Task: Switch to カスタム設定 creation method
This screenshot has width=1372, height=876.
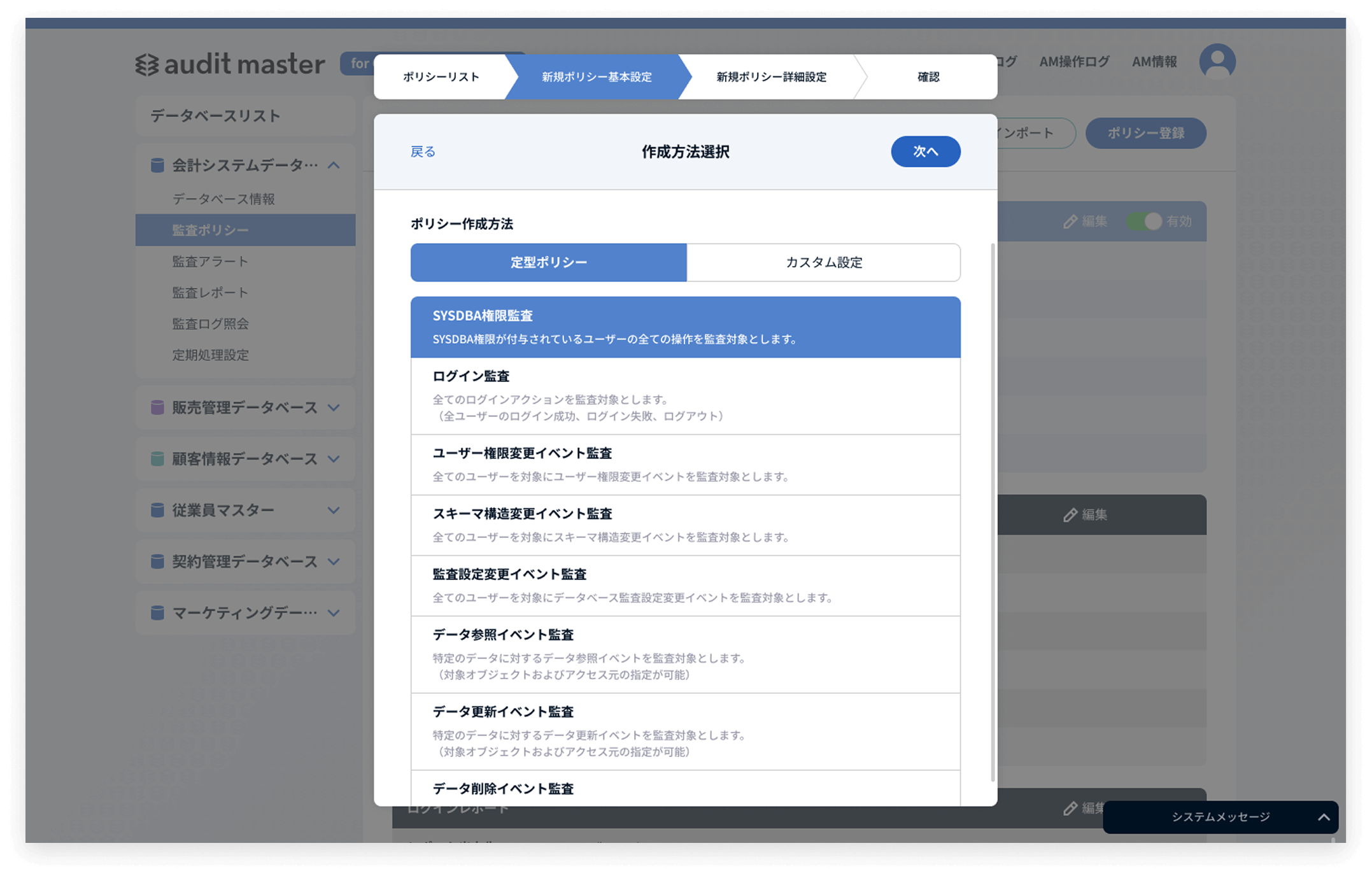Action: pyautogui.click(x=823, y=262)
